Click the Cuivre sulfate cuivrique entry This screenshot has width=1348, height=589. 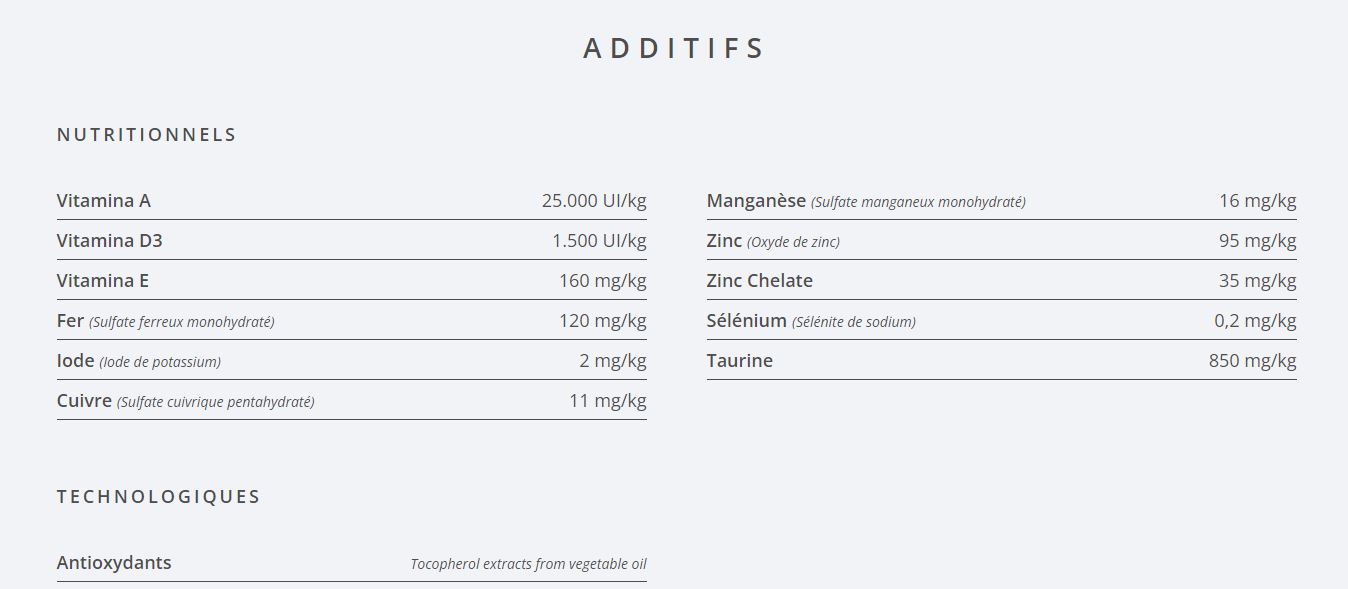click(185, 401)
